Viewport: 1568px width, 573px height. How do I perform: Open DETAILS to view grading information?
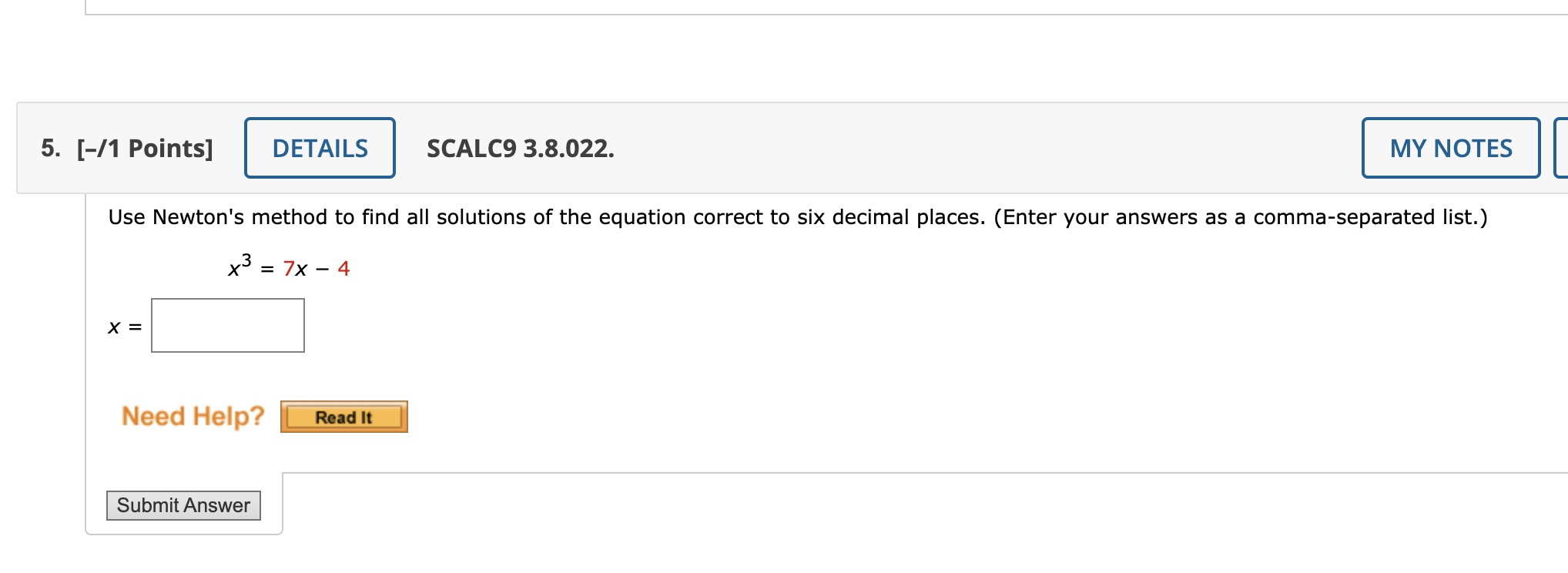pyautogui.click(x=319, y=148)
